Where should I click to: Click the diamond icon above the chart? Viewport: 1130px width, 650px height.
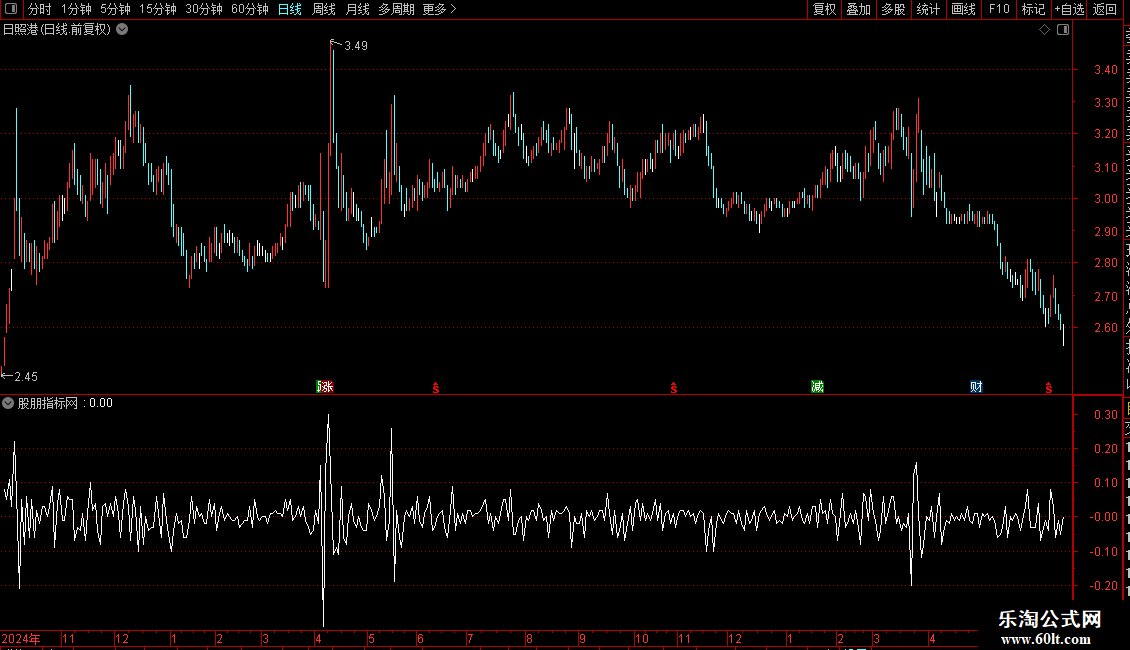(x=1044, y=30)
